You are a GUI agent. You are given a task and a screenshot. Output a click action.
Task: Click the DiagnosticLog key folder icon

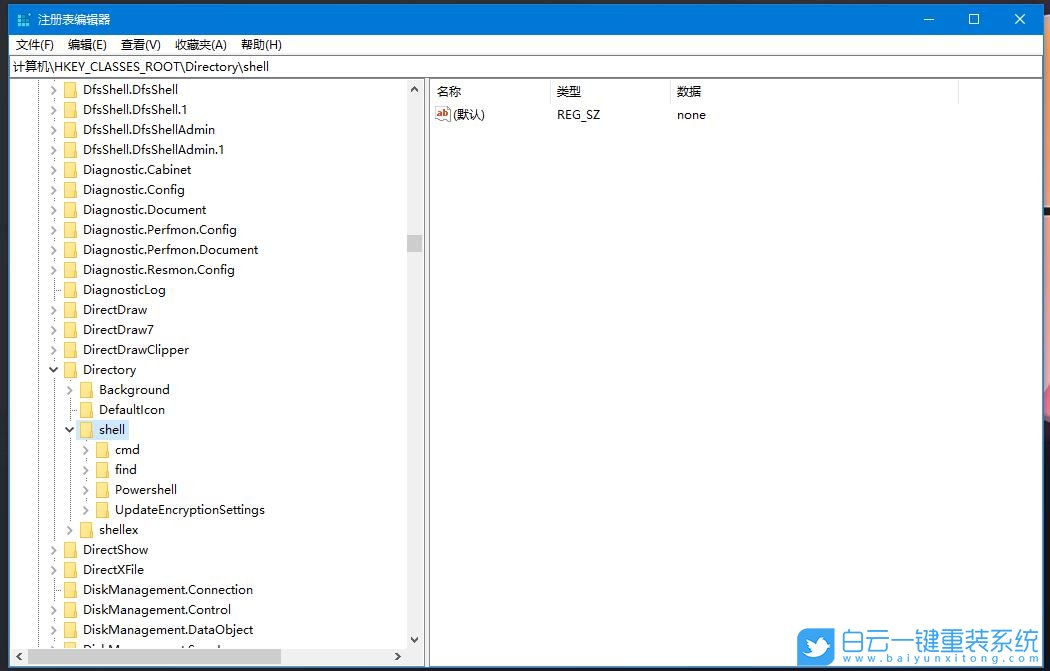point(70,289)
